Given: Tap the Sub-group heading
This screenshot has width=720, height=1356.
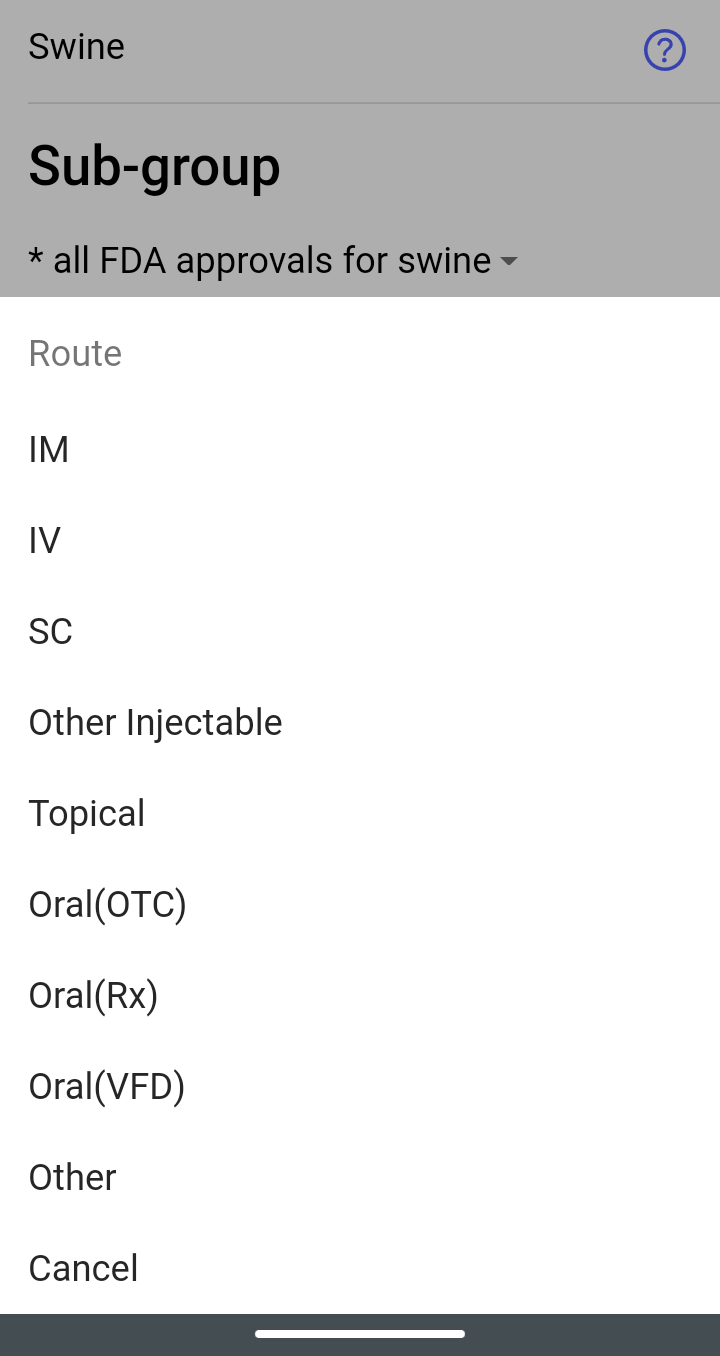Looking at the screenshot, I should 154,166.
